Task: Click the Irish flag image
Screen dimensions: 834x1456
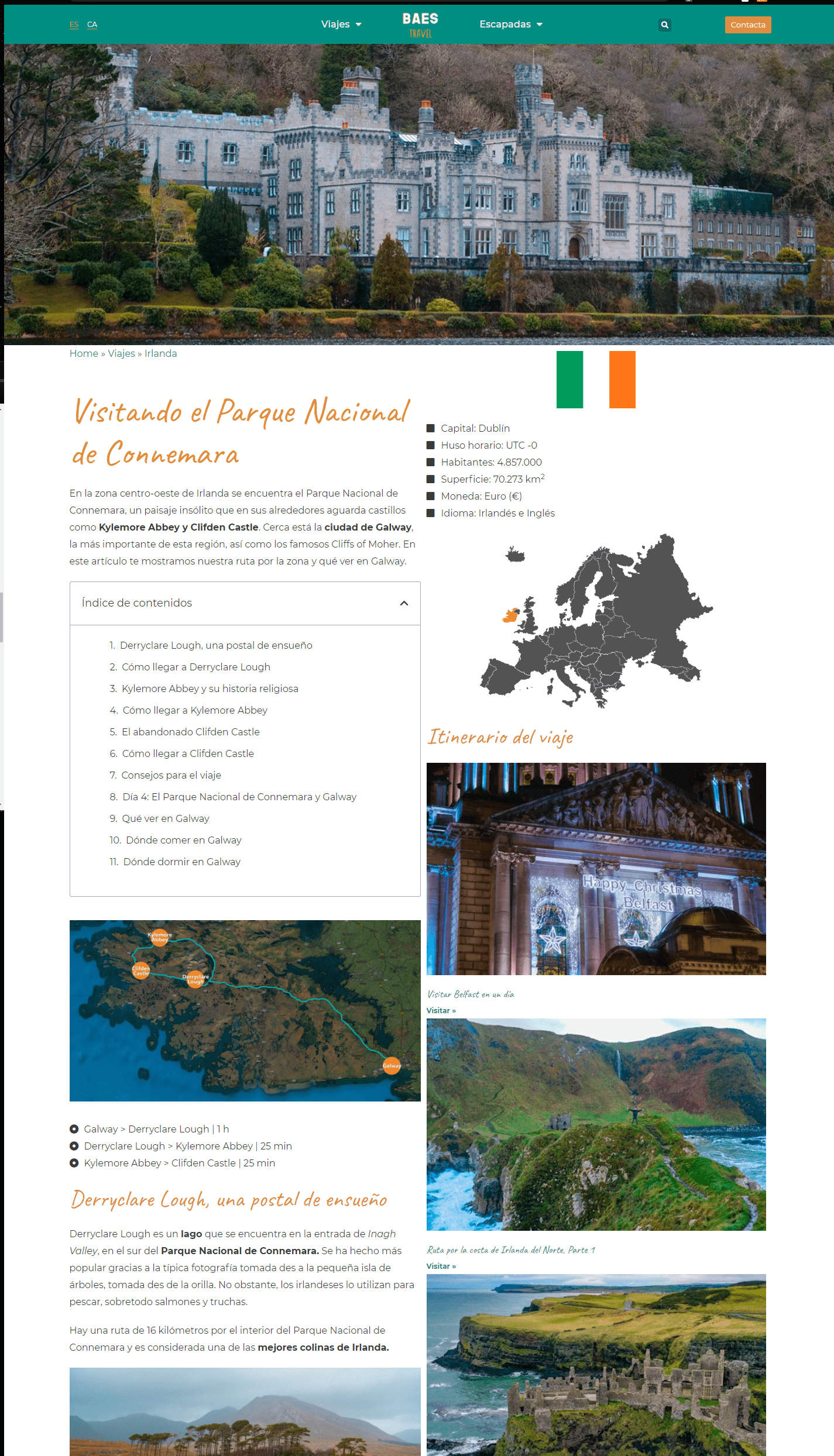Action: click(596, 379)
